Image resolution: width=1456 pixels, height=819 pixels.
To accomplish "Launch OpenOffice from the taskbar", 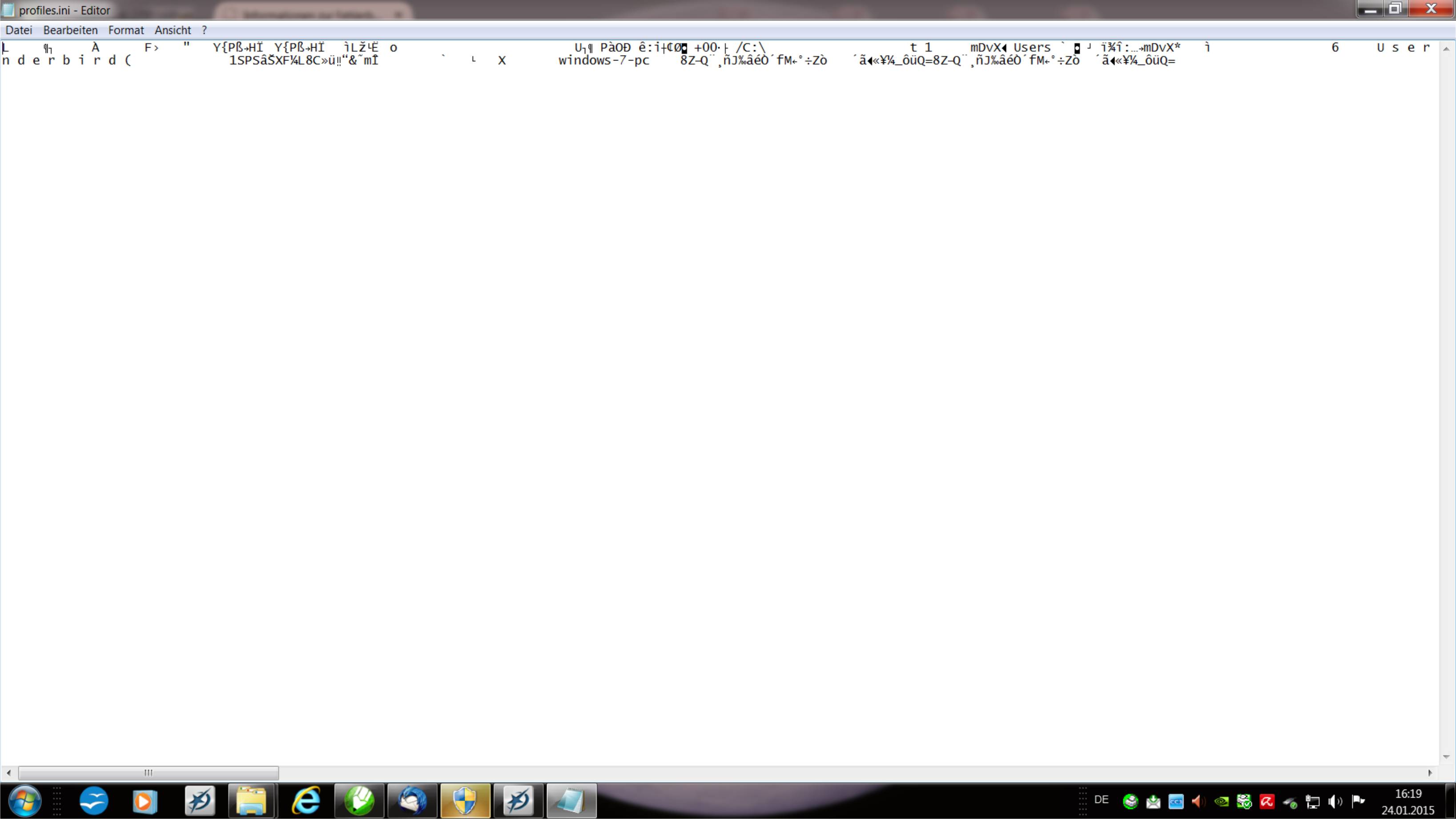I will coord(94,800).
